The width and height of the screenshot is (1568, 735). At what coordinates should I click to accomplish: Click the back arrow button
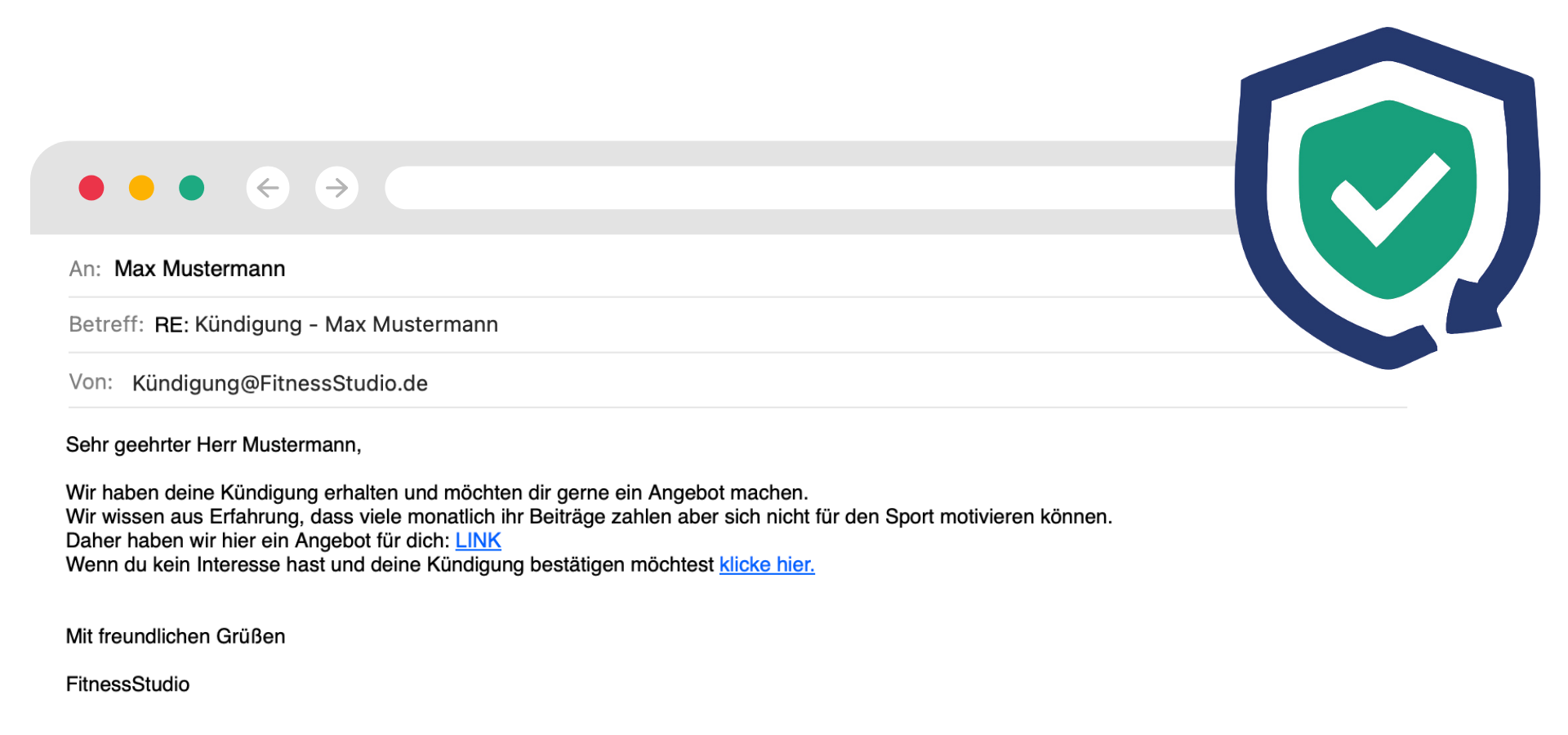click(x=268, y=188)
